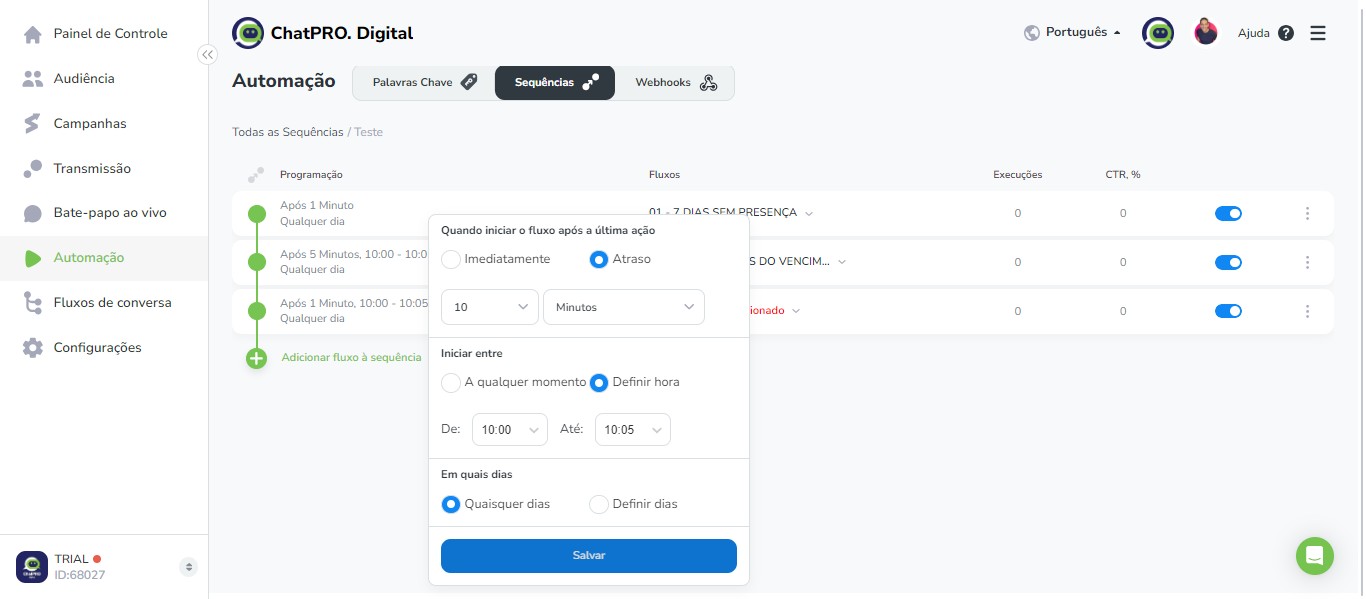The image size is (1366, 599).
Task: Open the hamburger menu at top right
Action: tap(1318, 33)
